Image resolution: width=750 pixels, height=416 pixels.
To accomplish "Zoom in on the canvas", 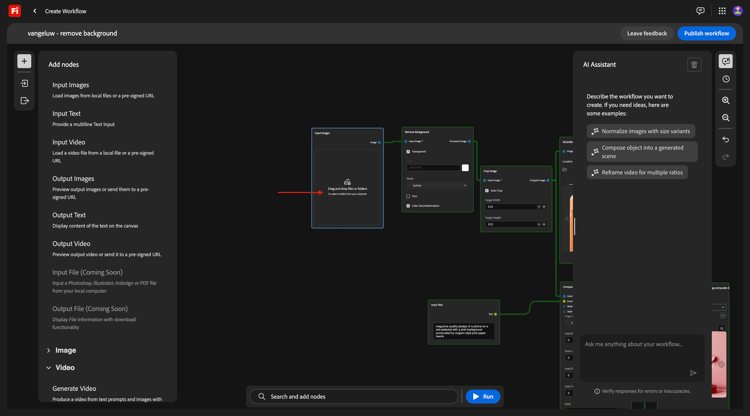I will pos(726,100).
